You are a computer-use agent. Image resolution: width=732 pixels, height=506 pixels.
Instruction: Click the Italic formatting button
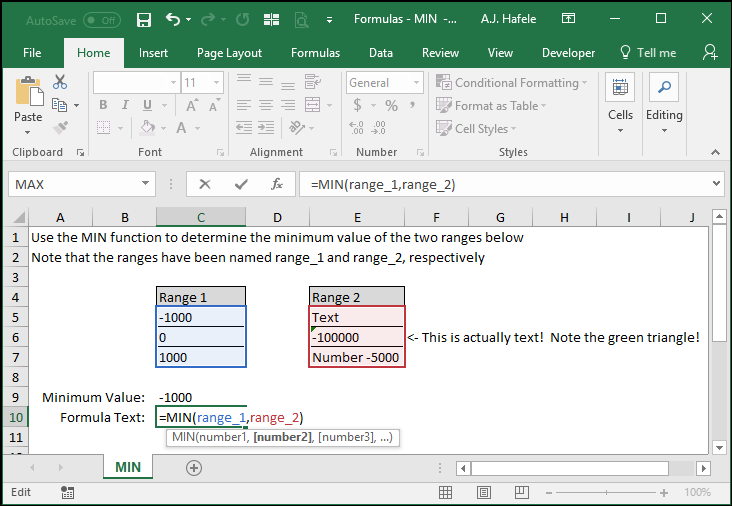pos(125,105)
